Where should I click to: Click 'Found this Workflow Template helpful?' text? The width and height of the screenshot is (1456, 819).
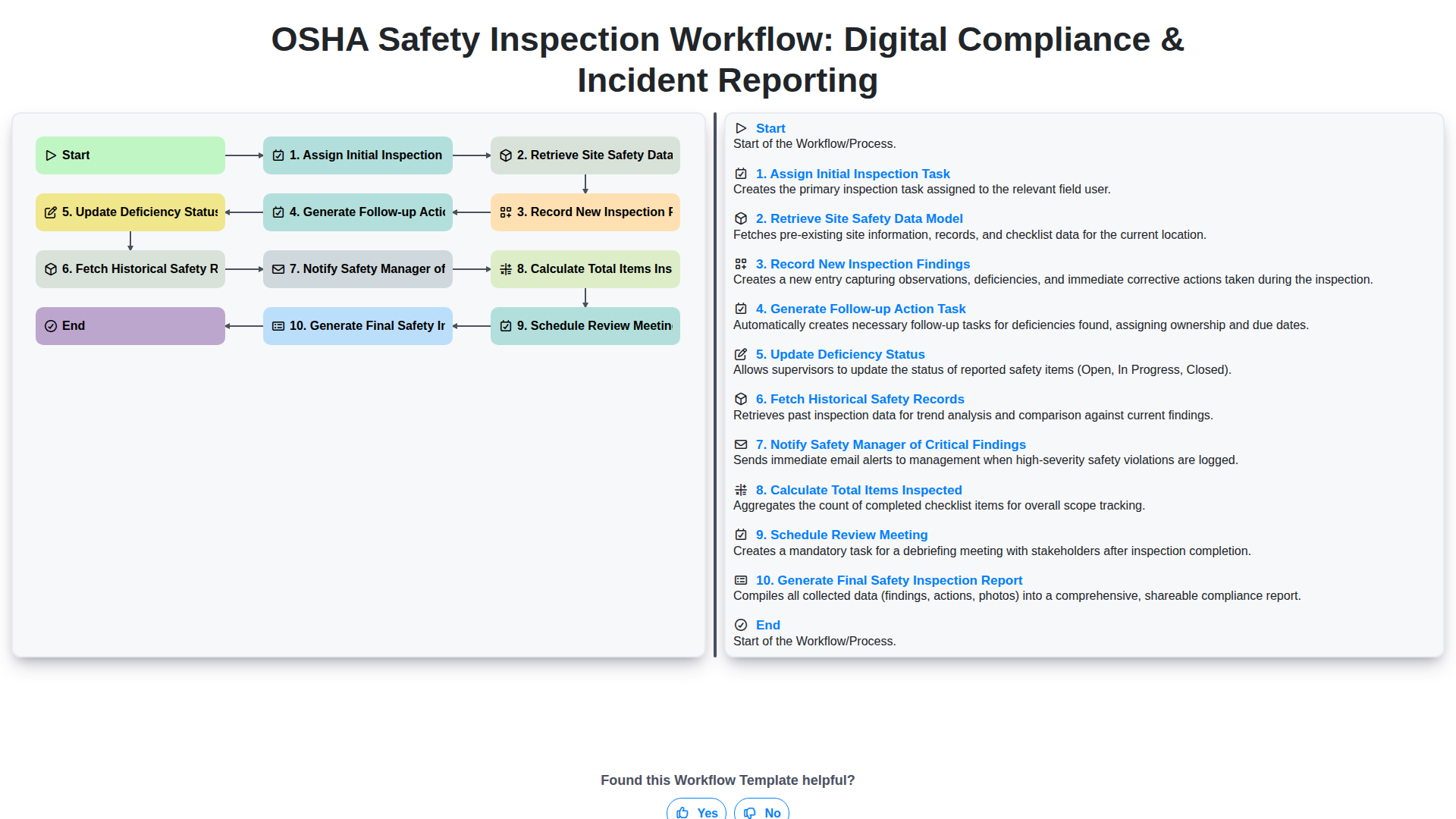(x=728, y=780)
